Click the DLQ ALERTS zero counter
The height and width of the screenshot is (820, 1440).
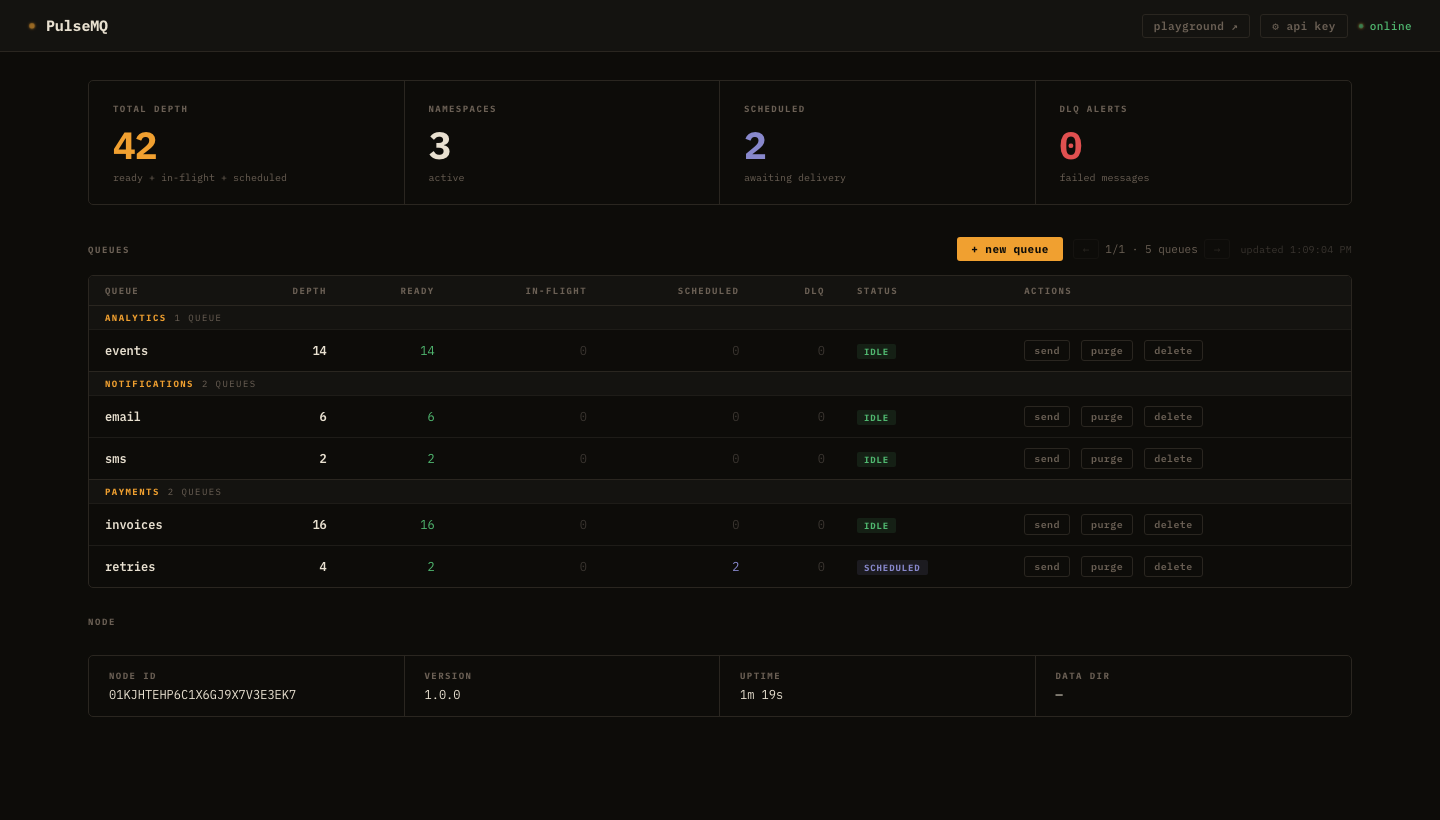point(1070,146)
